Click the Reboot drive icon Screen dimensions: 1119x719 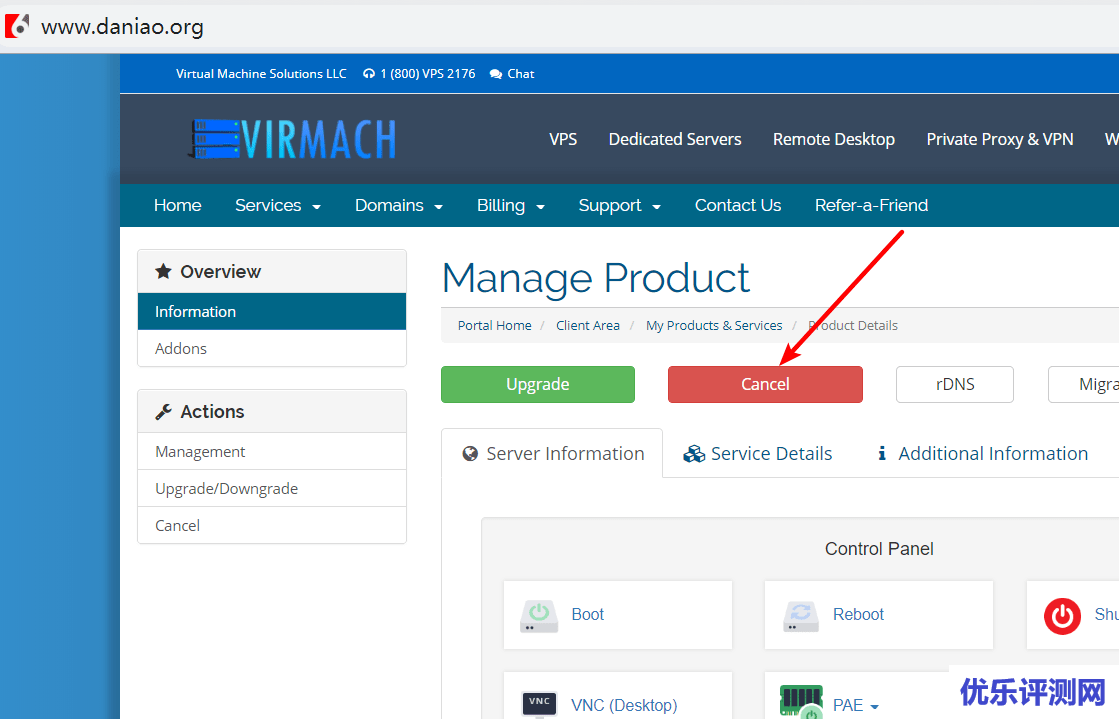click(801, 615)
